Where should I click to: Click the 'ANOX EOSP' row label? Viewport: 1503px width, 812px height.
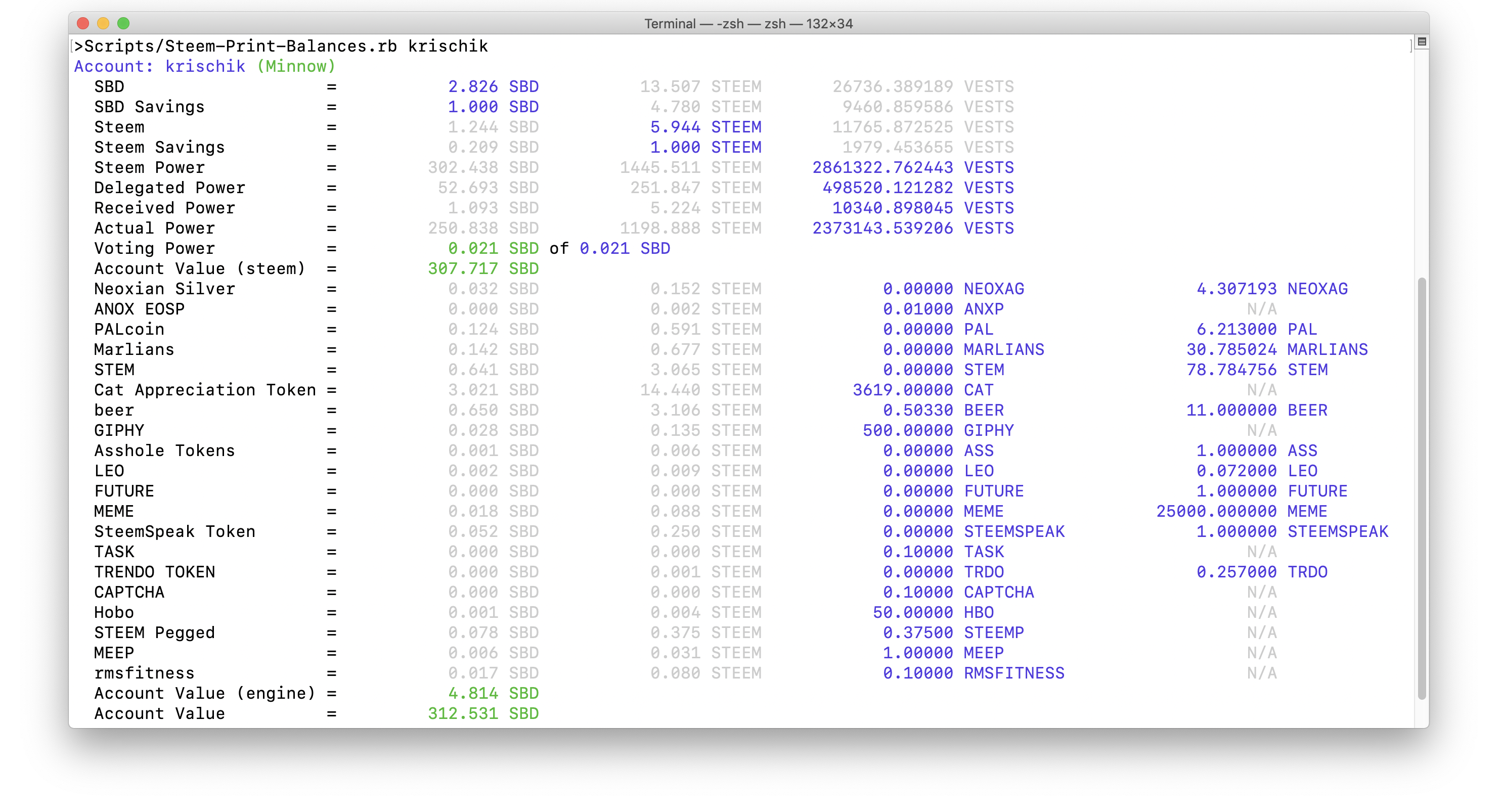coord(140,309)
